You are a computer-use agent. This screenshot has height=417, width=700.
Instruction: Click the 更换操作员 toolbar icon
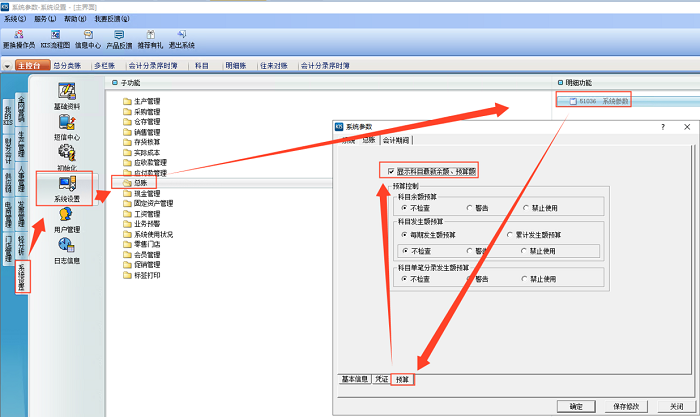[x=18, y=39]
